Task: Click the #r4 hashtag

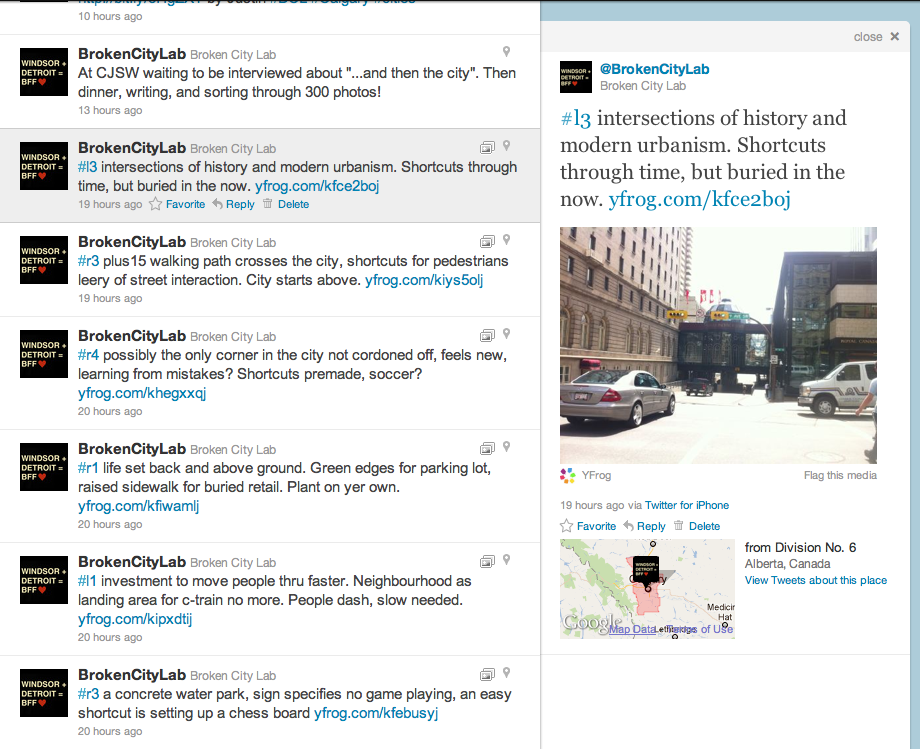Action: click(x=89, y=355)
